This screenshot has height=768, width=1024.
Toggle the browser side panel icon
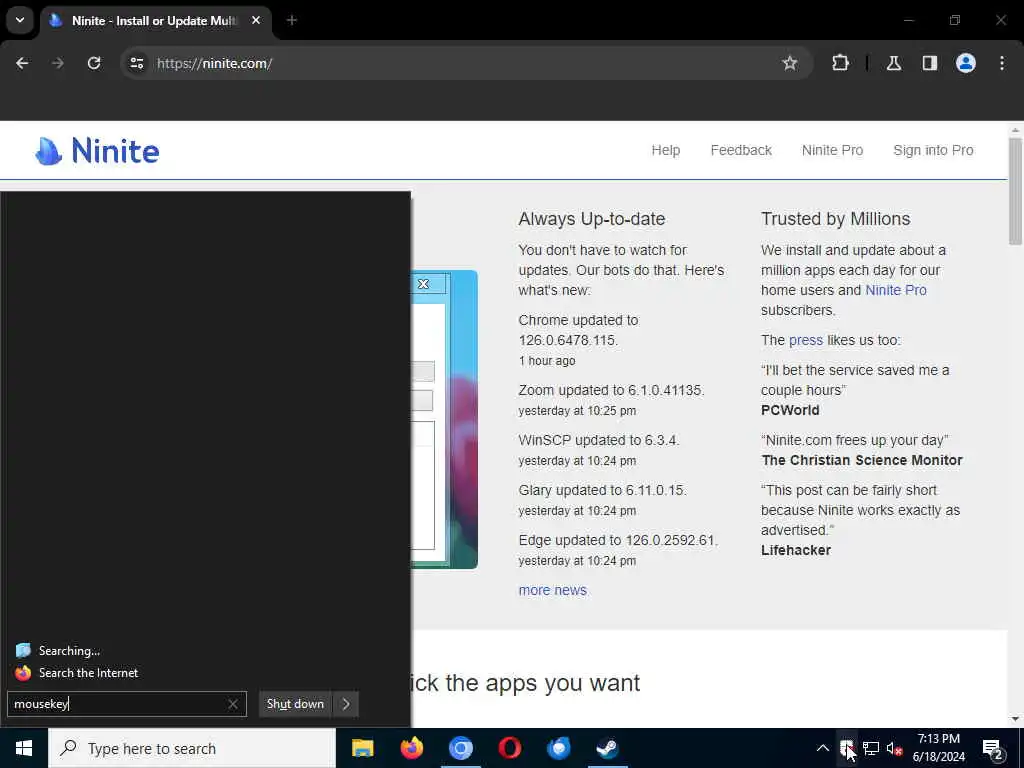(930, 63)
